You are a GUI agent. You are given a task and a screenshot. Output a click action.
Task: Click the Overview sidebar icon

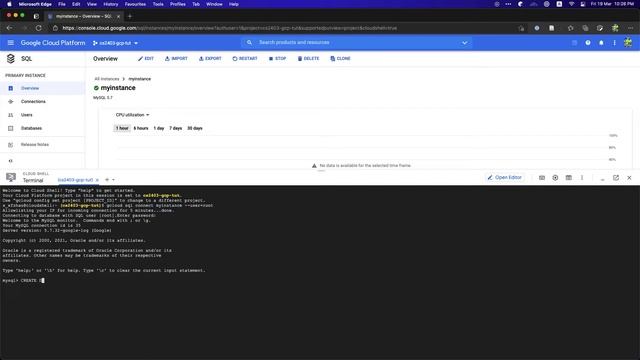coord(11,88)
